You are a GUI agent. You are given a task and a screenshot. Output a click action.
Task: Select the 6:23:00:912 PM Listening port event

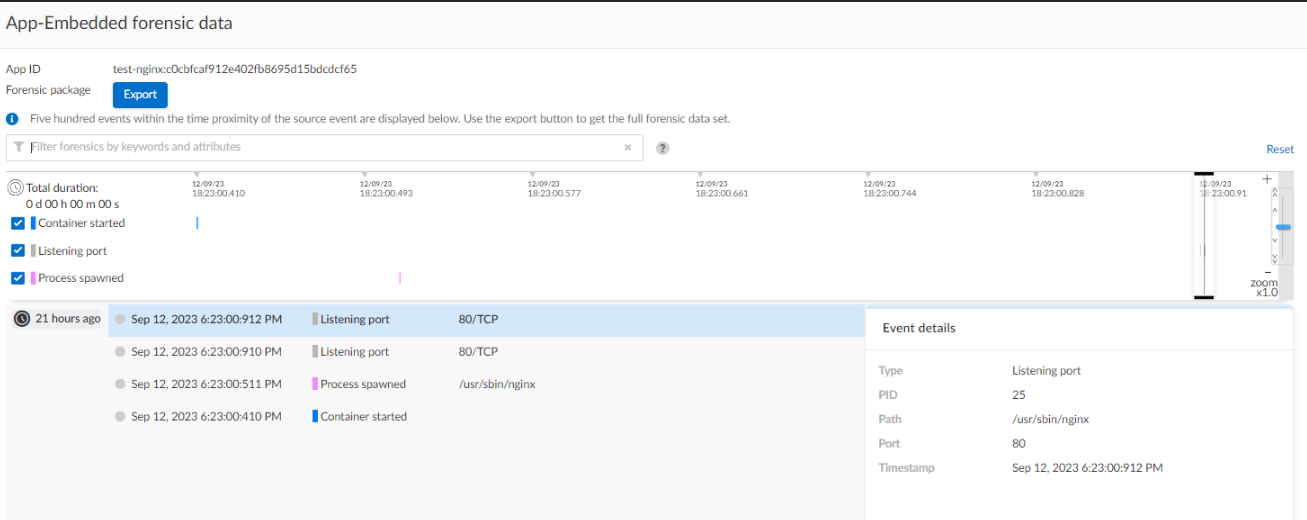click(x=486, y=320)
